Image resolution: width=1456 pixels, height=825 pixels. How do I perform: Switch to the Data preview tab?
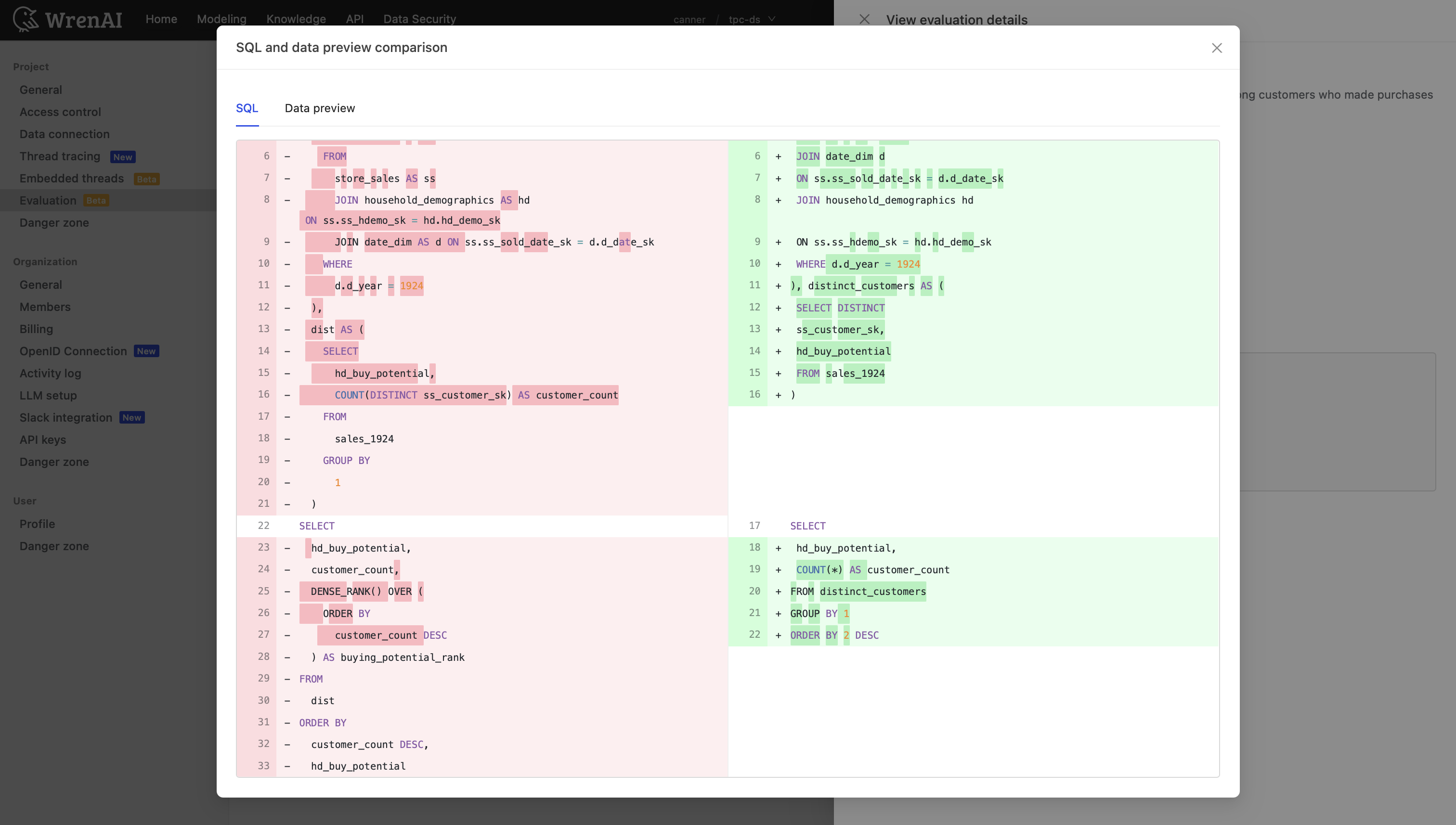pyautogui.click(x=320, y=108)
